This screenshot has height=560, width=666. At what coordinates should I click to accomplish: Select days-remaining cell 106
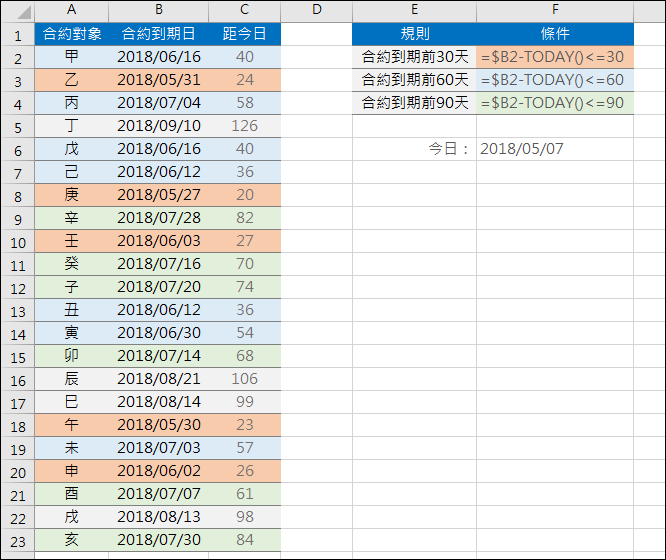coord(245,379)
